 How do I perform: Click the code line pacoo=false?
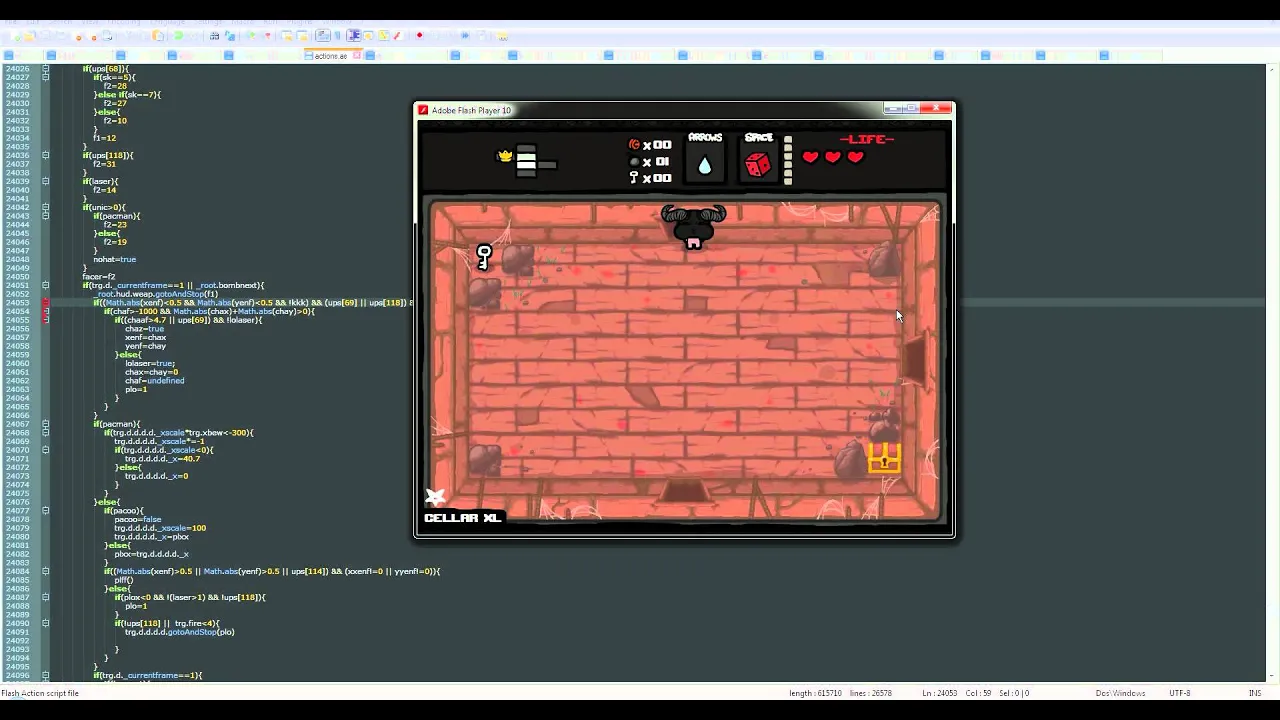[138, 519]
